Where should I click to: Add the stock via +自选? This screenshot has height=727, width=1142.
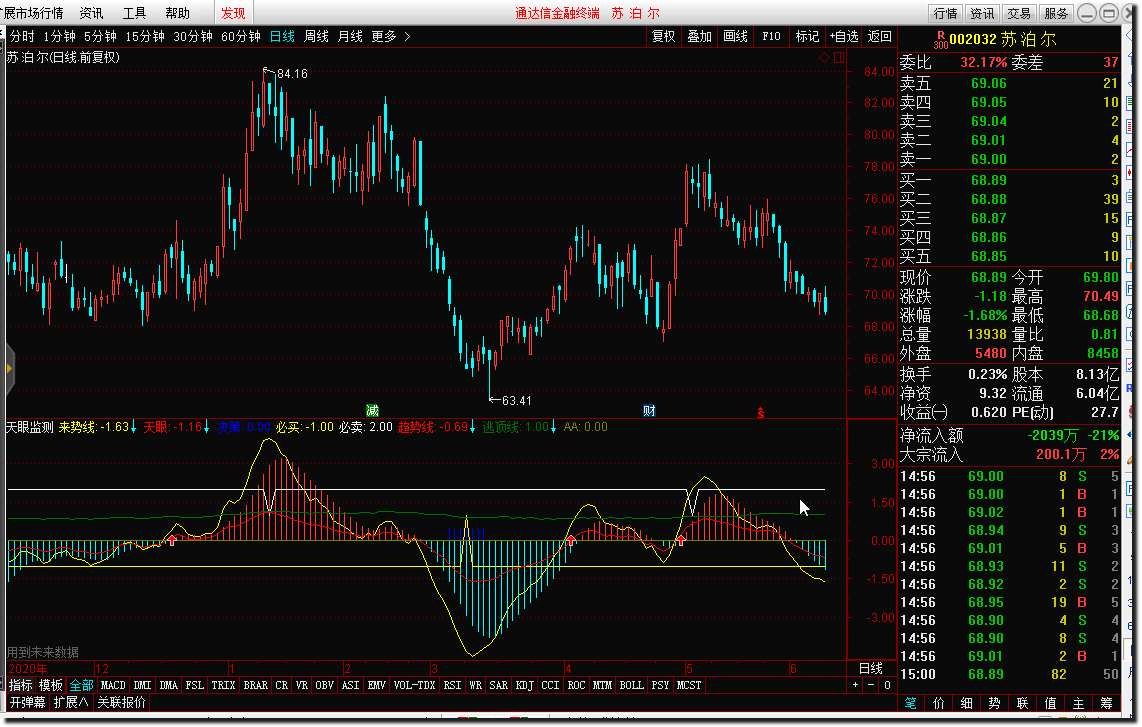pyautogui.click(x=844, y=36)
